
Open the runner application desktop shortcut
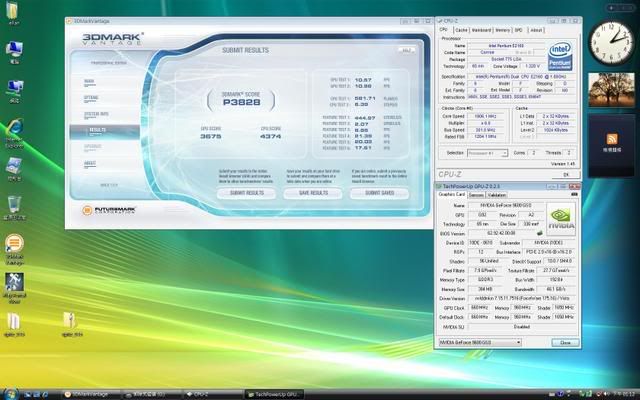[14, 282]
